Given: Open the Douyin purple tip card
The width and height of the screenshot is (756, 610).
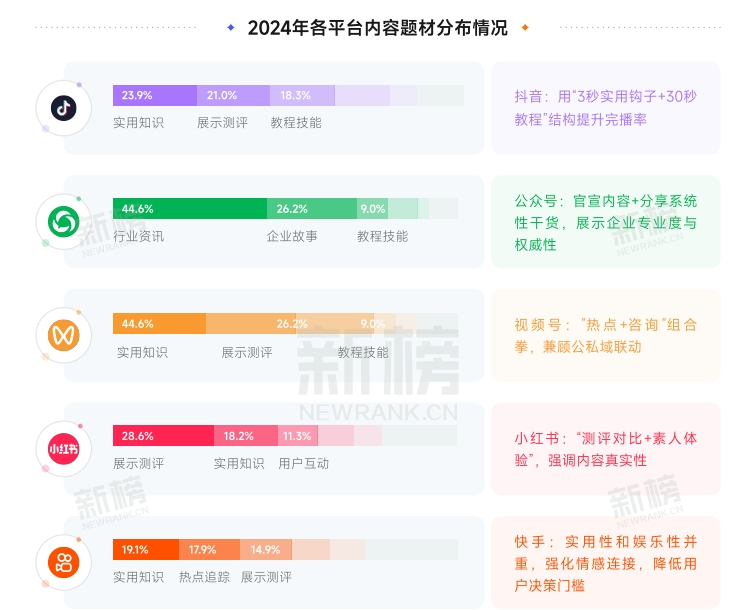Looking at the screenshot, I should pyautogui.click(x=606, y=108).
